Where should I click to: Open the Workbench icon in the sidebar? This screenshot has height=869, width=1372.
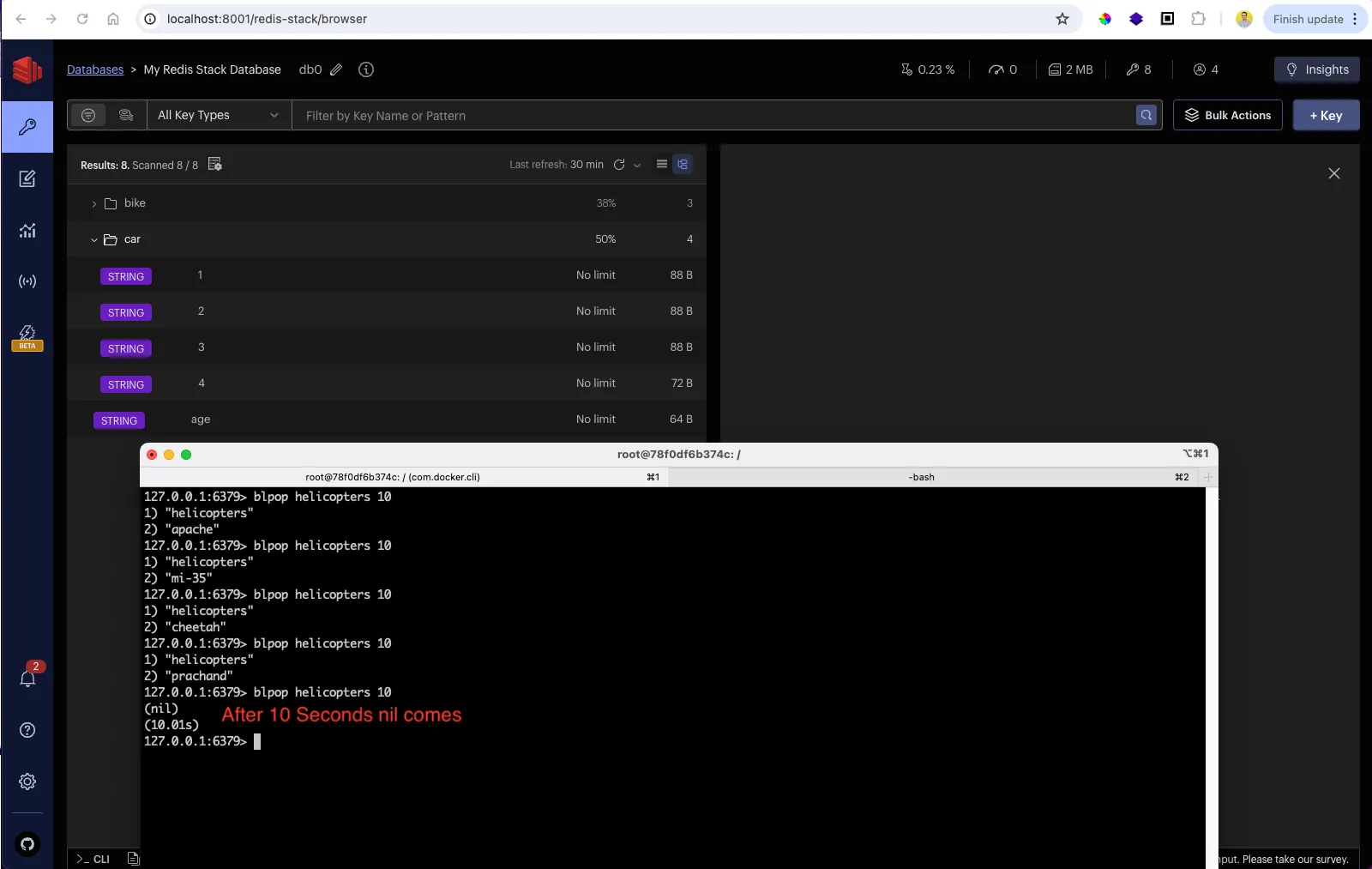[x=27, y=178]
